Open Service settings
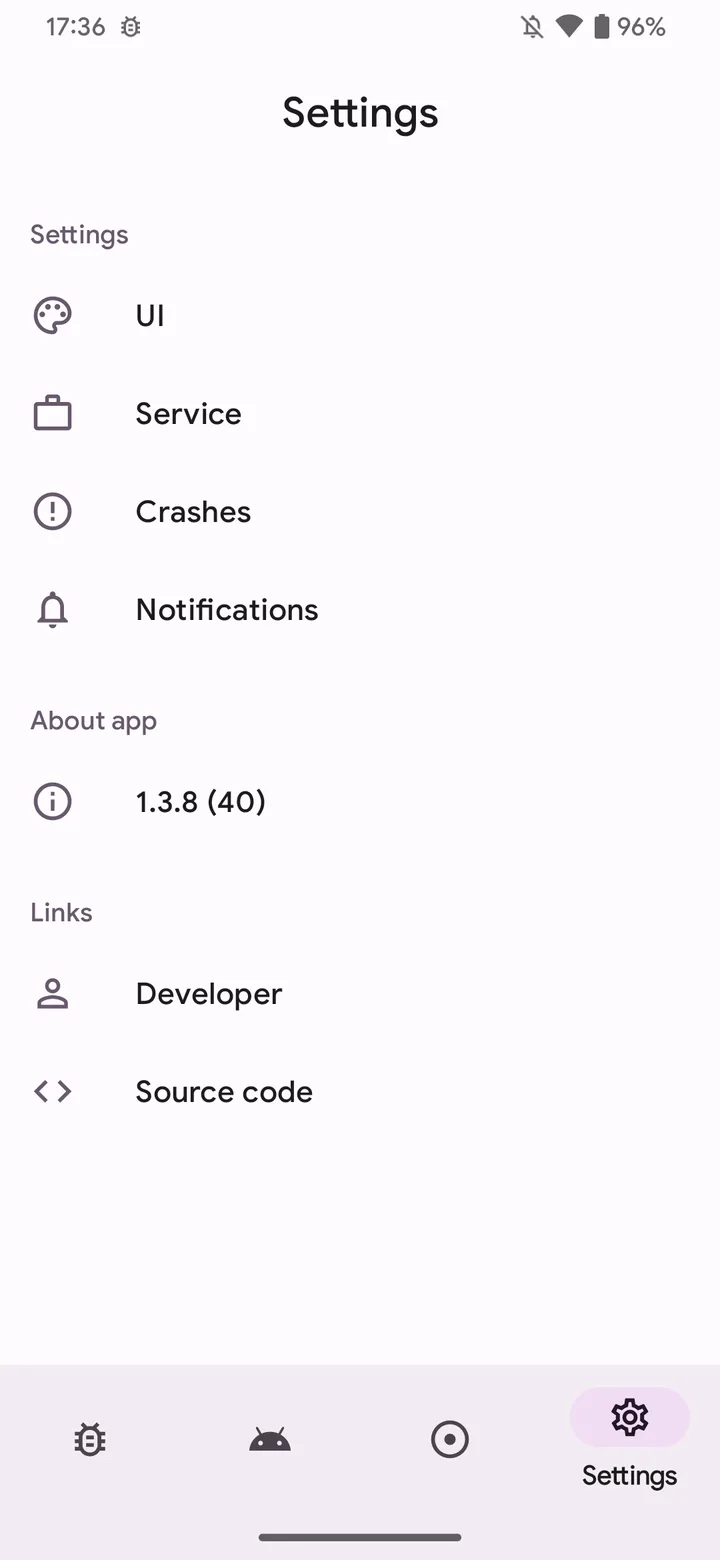This screenshot has height=1560, width=720. click(360, 414)
